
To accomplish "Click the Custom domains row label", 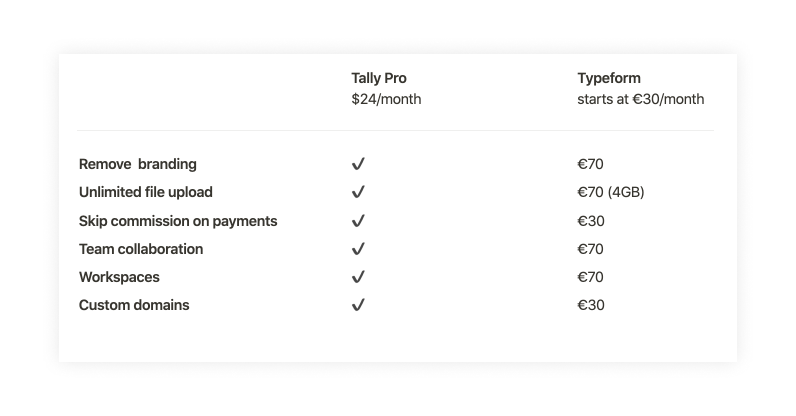I will (134, 305).
